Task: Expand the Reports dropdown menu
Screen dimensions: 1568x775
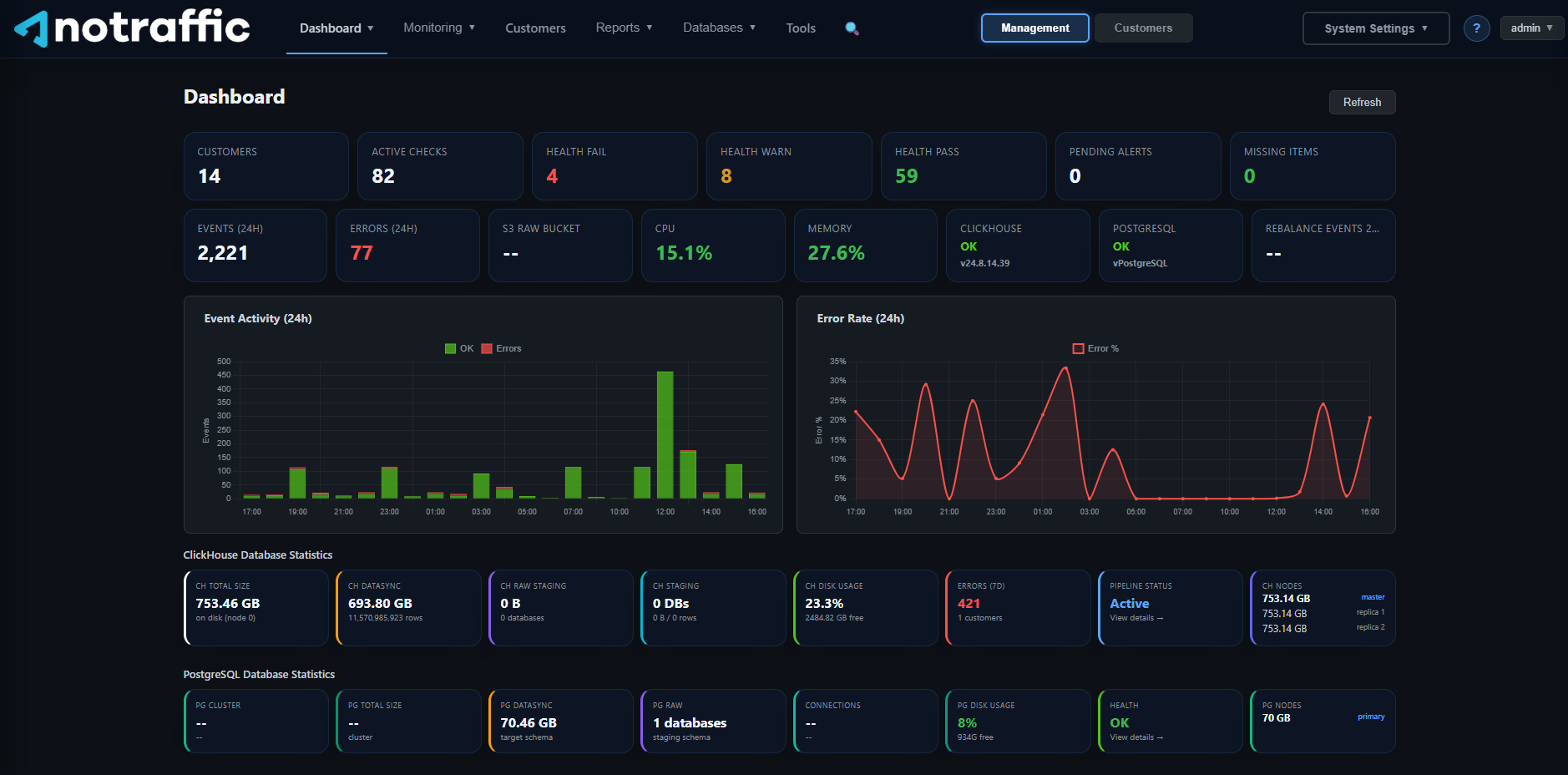Action: (624, 28)
